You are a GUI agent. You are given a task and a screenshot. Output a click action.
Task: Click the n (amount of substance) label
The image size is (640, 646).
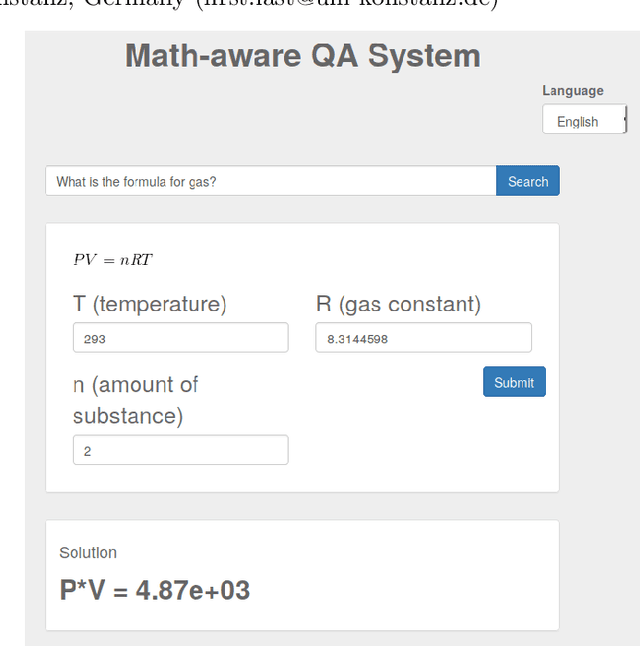tap(136, 400)
